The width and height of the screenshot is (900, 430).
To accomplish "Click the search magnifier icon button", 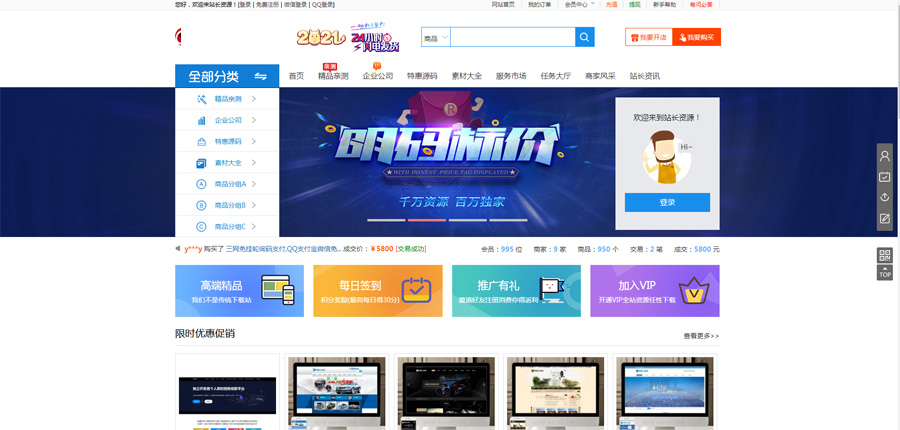I will 585,38.
